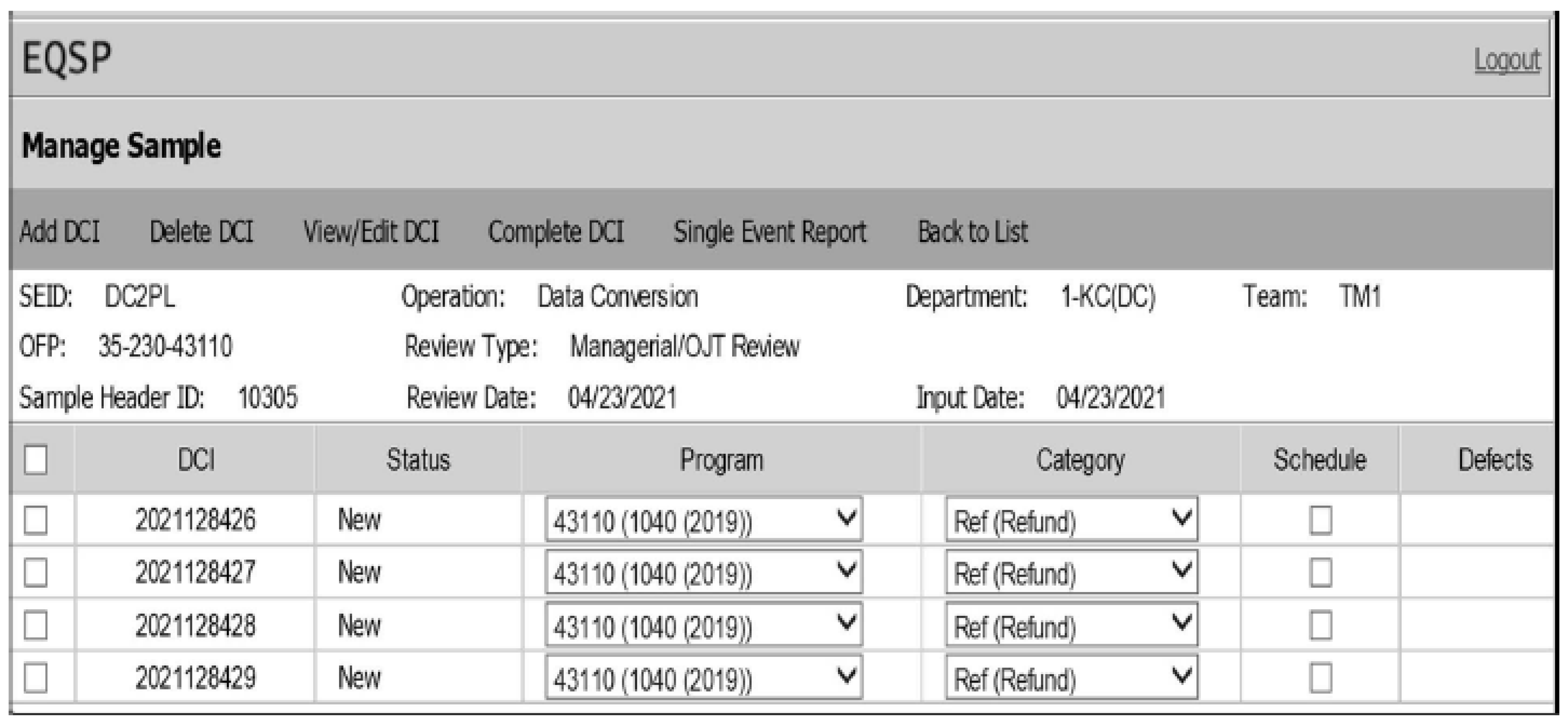
Task: Toggle the select-all checkbox in table header
Action: 36,460
